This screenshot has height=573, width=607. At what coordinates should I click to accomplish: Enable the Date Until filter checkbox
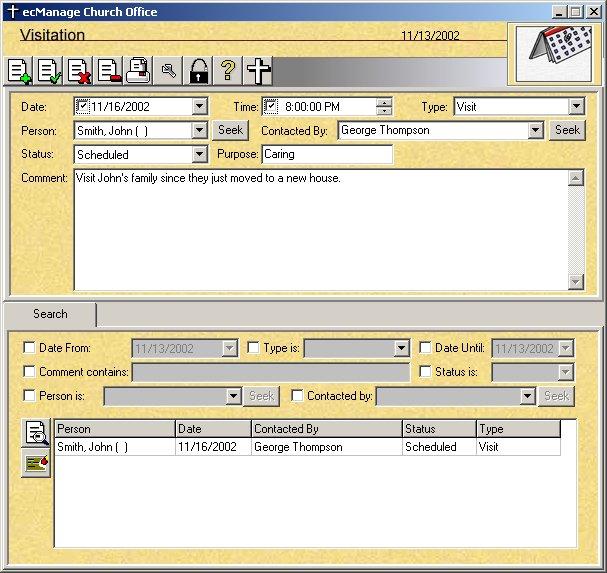[x=425, y=348]
